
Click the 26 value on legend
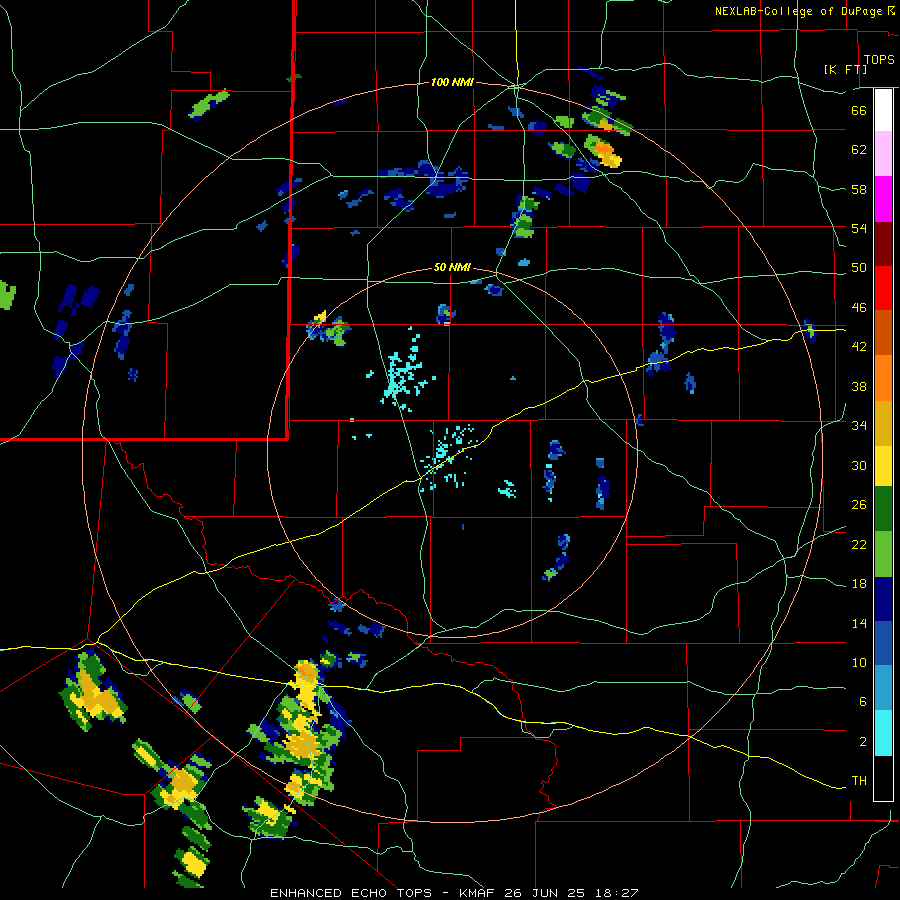point(859,505)
